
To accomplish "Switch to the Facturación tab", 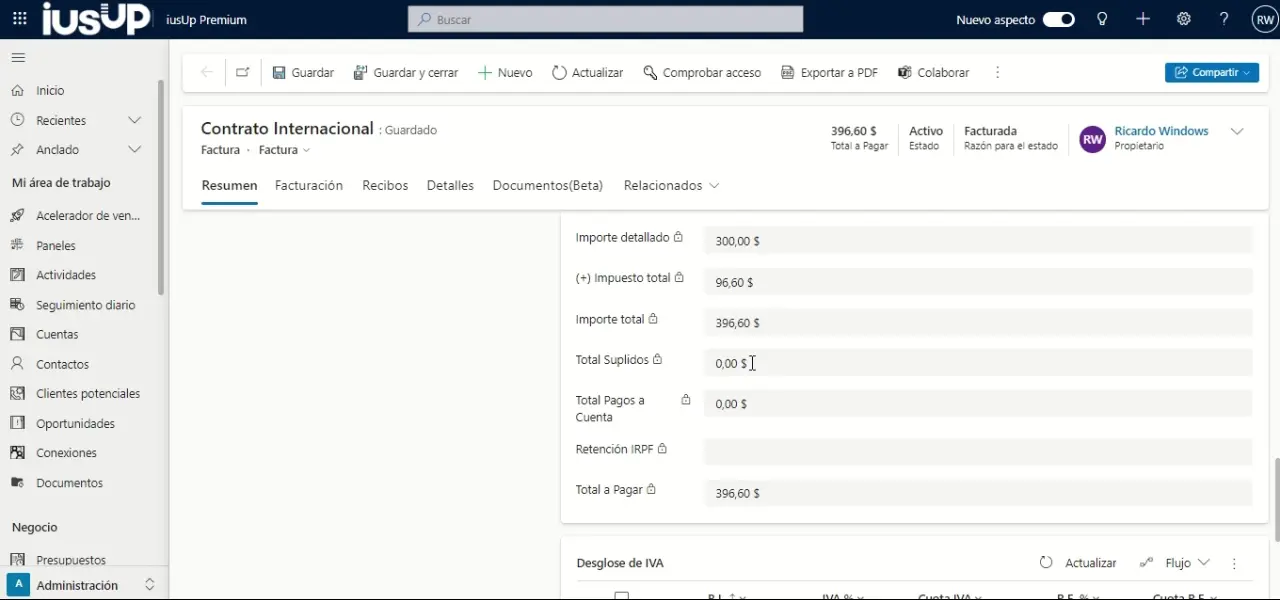I will click(x=309, y=186).
